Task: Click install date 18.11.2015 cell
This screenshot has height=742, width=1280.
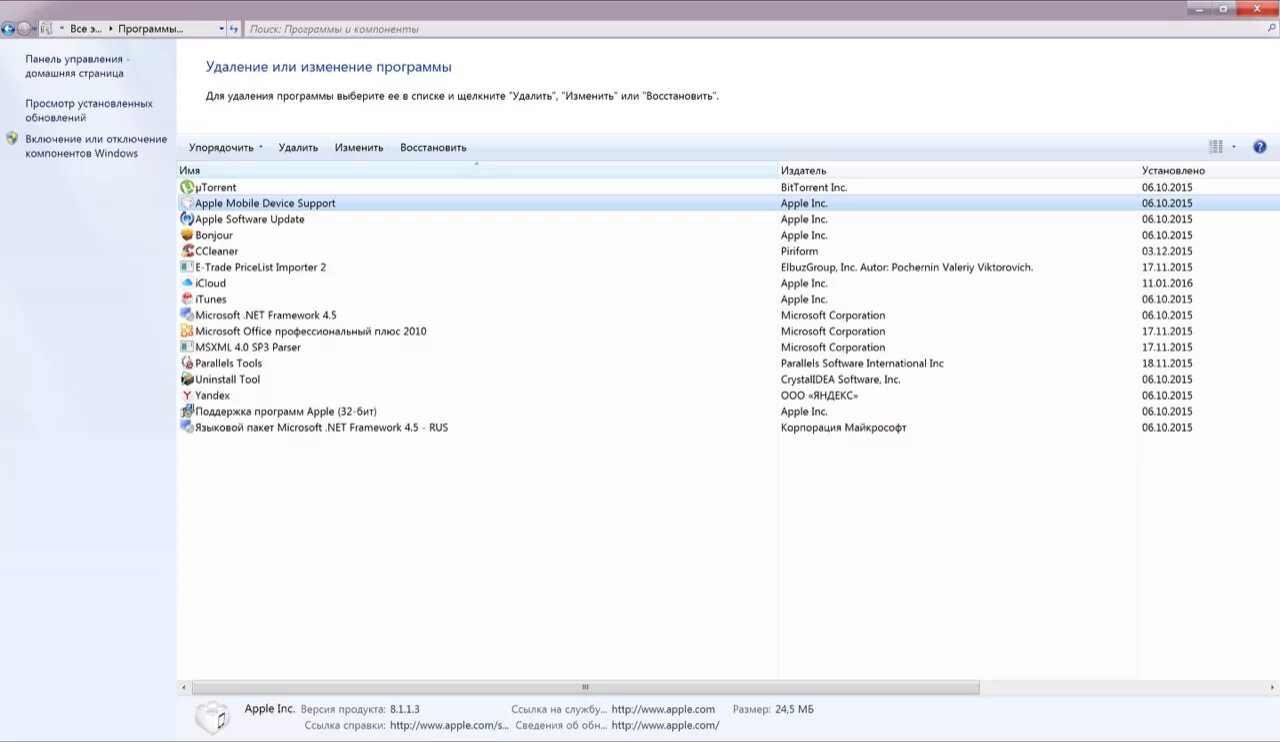Action: (1167, 363)
